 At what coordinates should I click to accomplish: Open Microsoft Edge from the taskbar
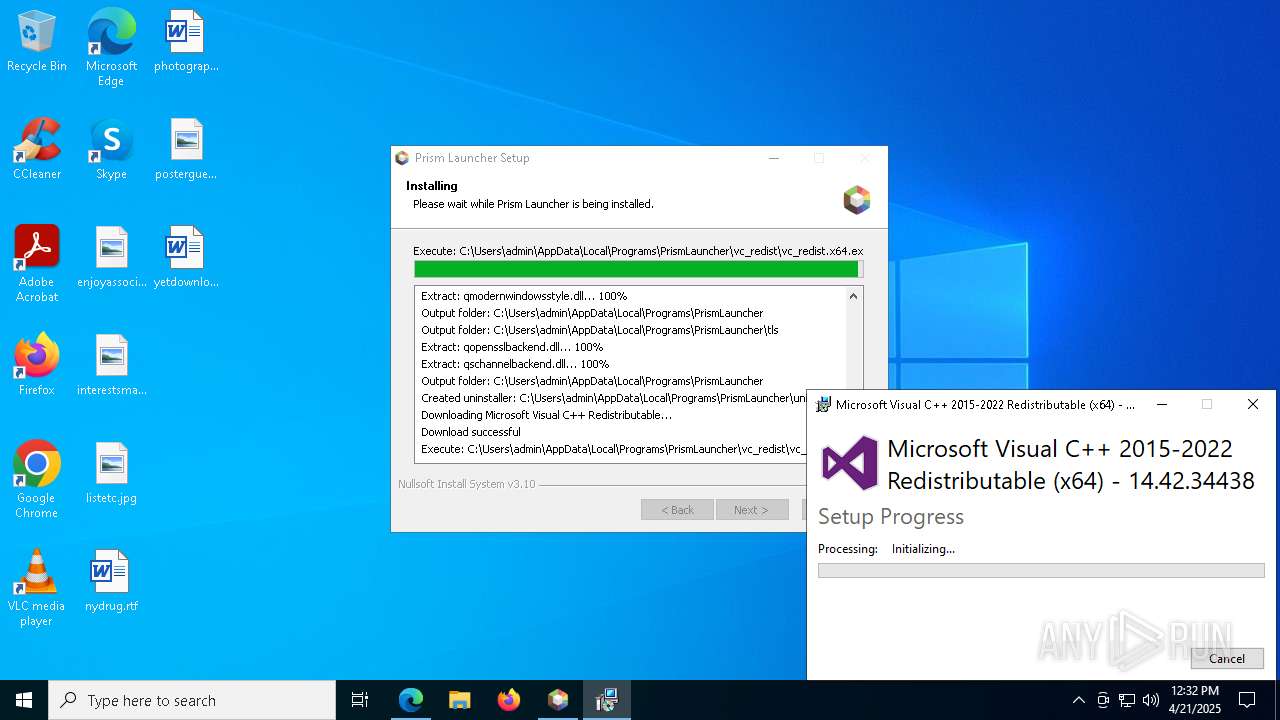[x=411, y=700]
